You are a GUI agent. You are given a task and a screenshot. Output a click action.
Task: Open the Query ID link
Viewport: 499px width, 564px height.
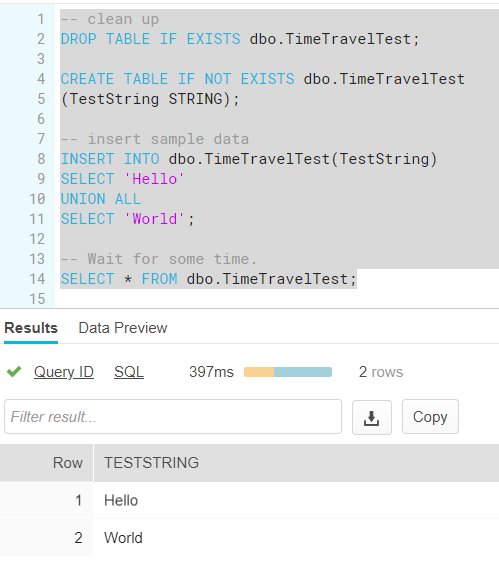(x=64, y=372)
